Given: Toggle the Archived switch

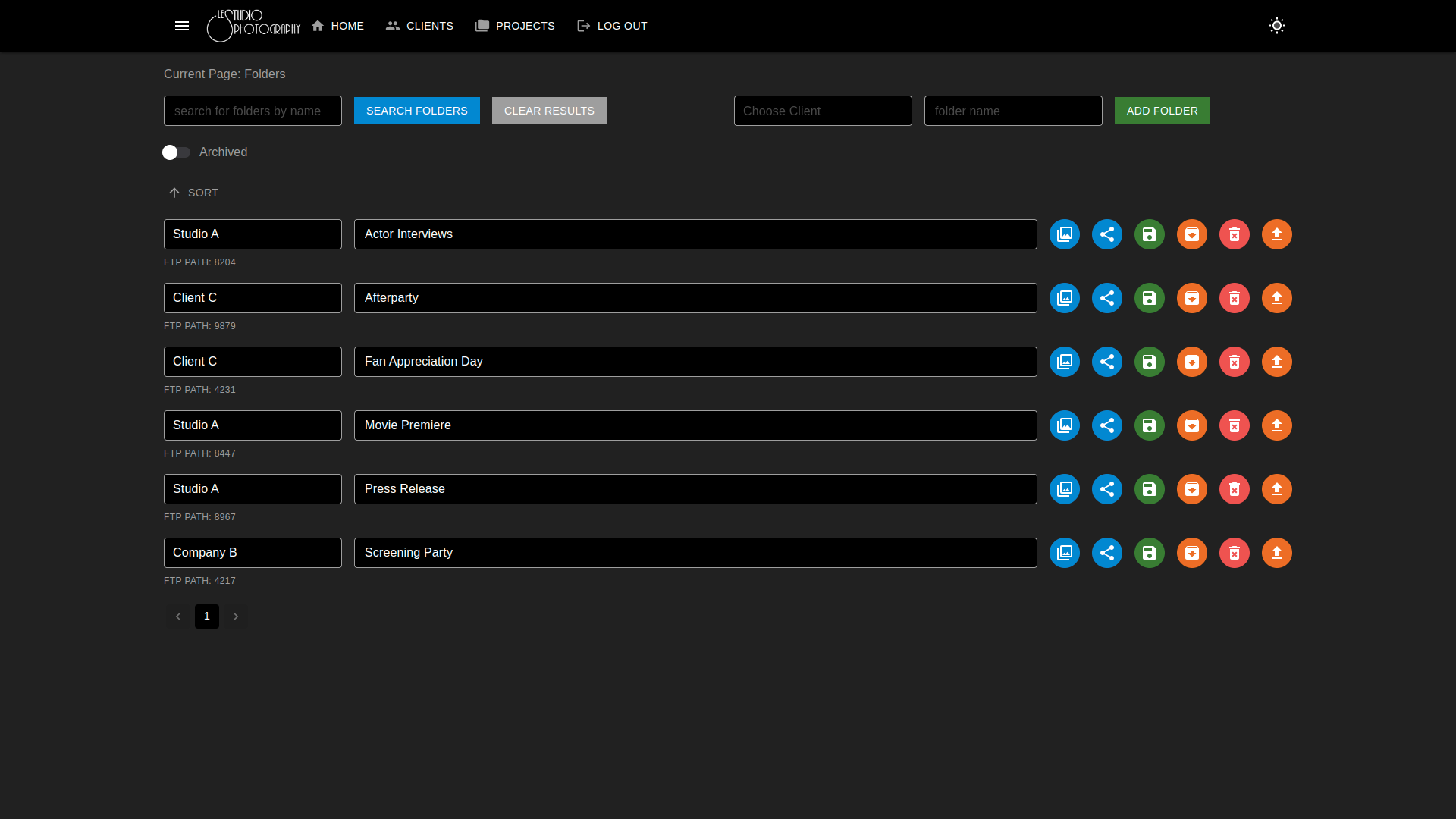Looking at the screenshot, I should click(x=176, y=152).
